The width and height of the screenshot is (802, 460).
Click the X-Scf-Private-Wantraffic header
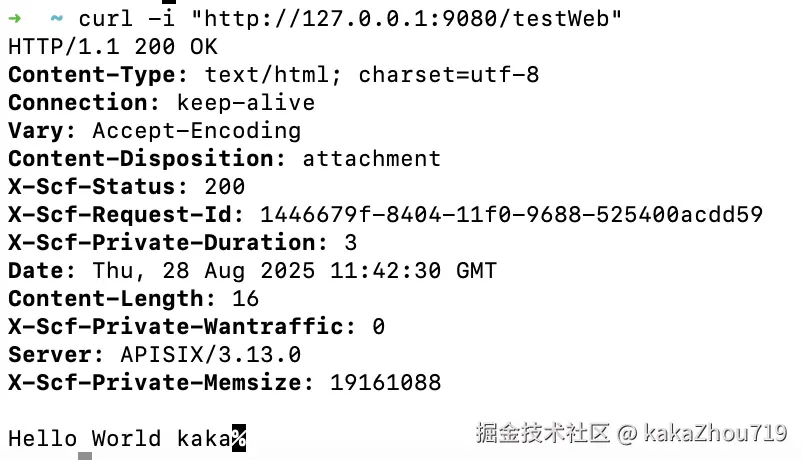(182, 327)
